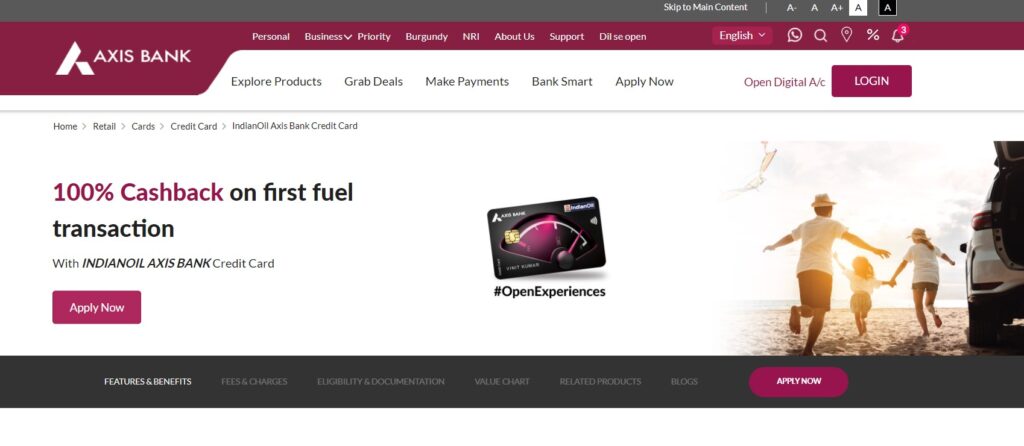Reset font to default A size
The image size is (1024, 446).
point(814,8)
